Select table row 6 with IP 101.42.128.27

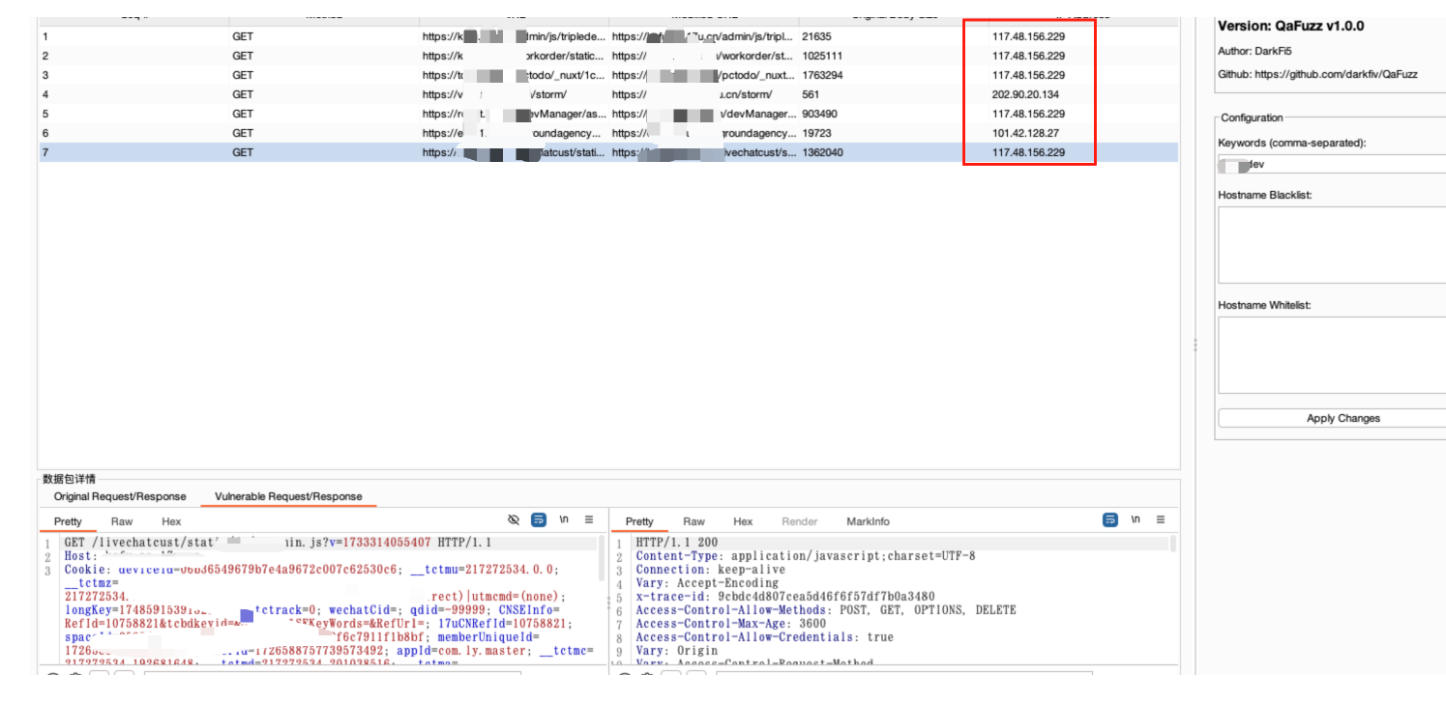click(500, 133)
